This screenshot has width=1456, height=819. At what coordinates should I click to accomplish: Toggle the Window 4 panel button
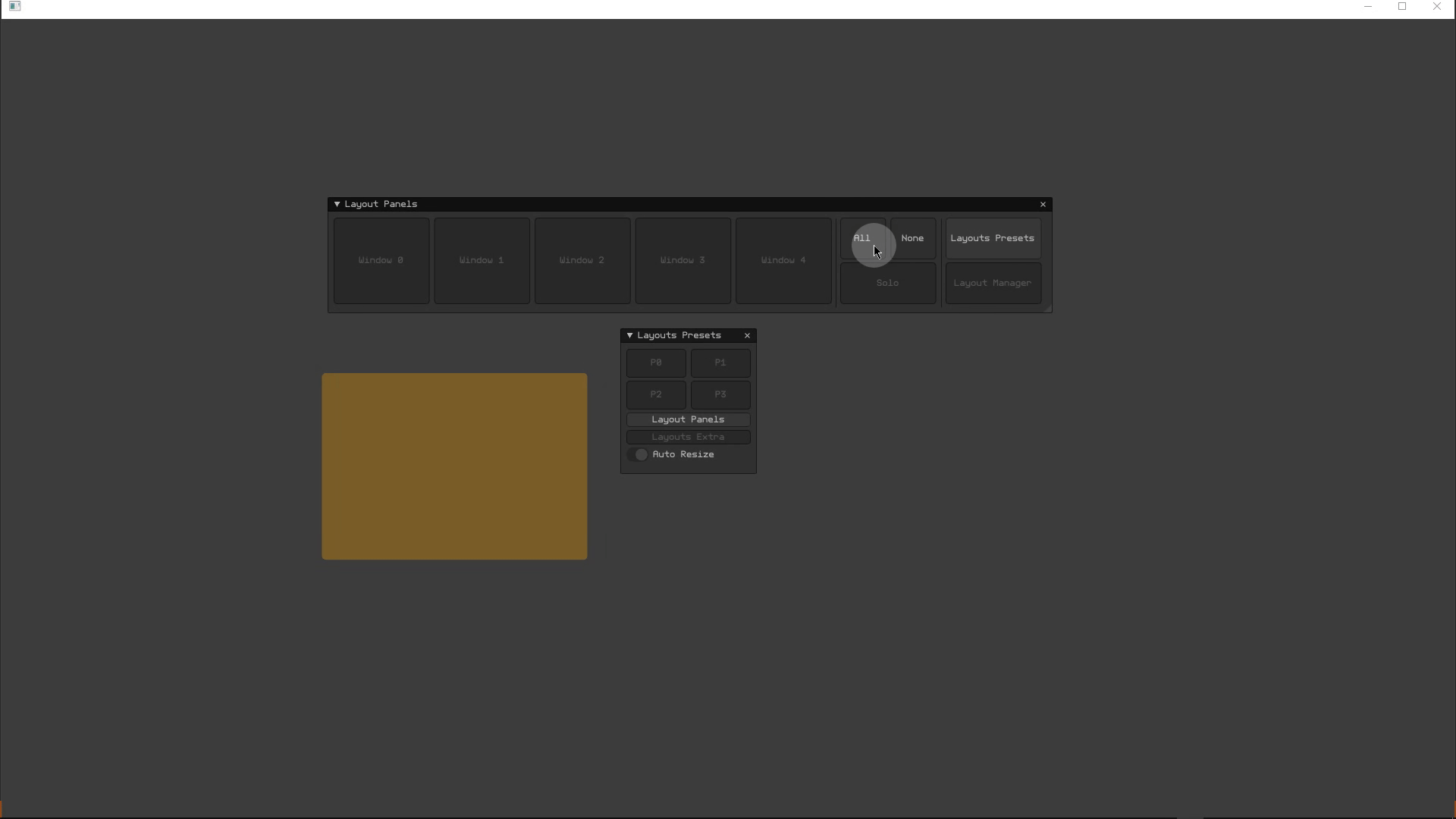tap(783, 261)
